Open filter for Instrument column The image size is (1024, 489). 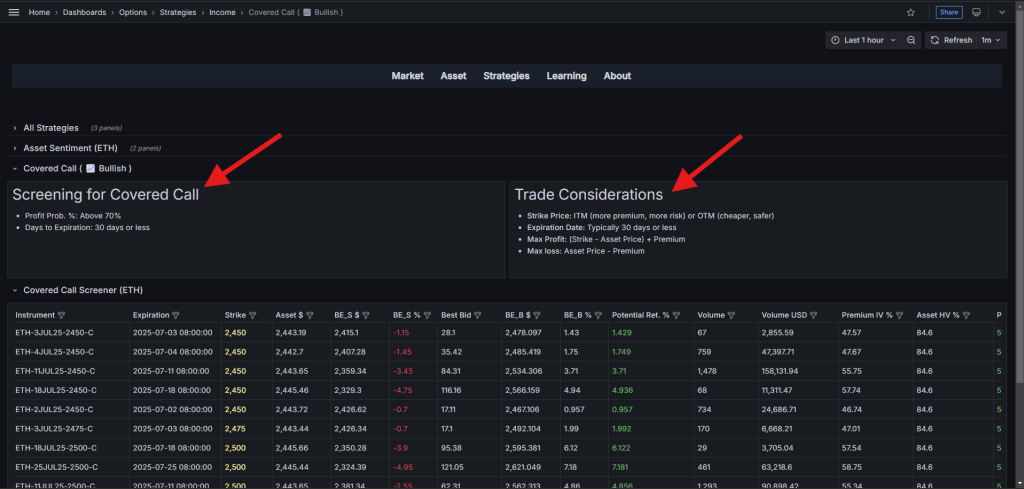(62, 315)
